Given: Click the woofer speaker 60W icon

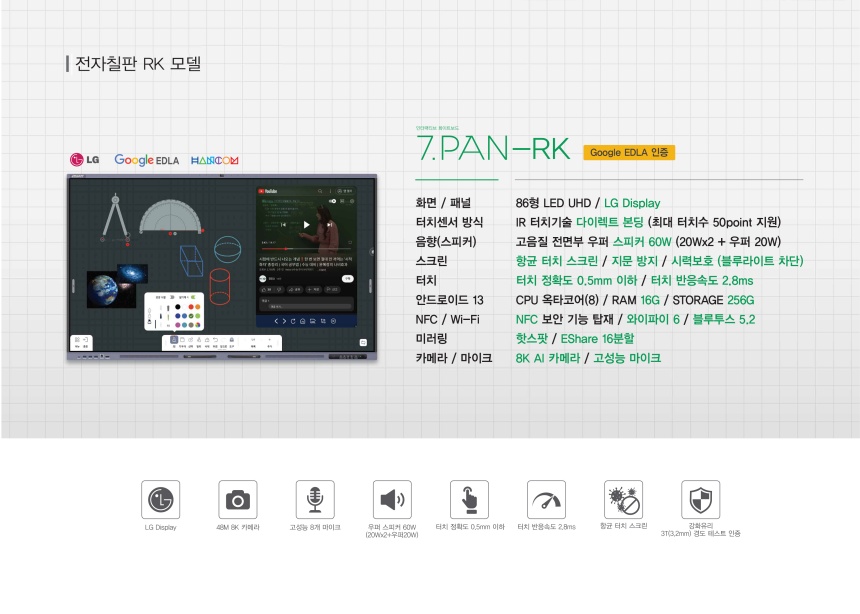Looking at the screenshot, I should [391, 499].
